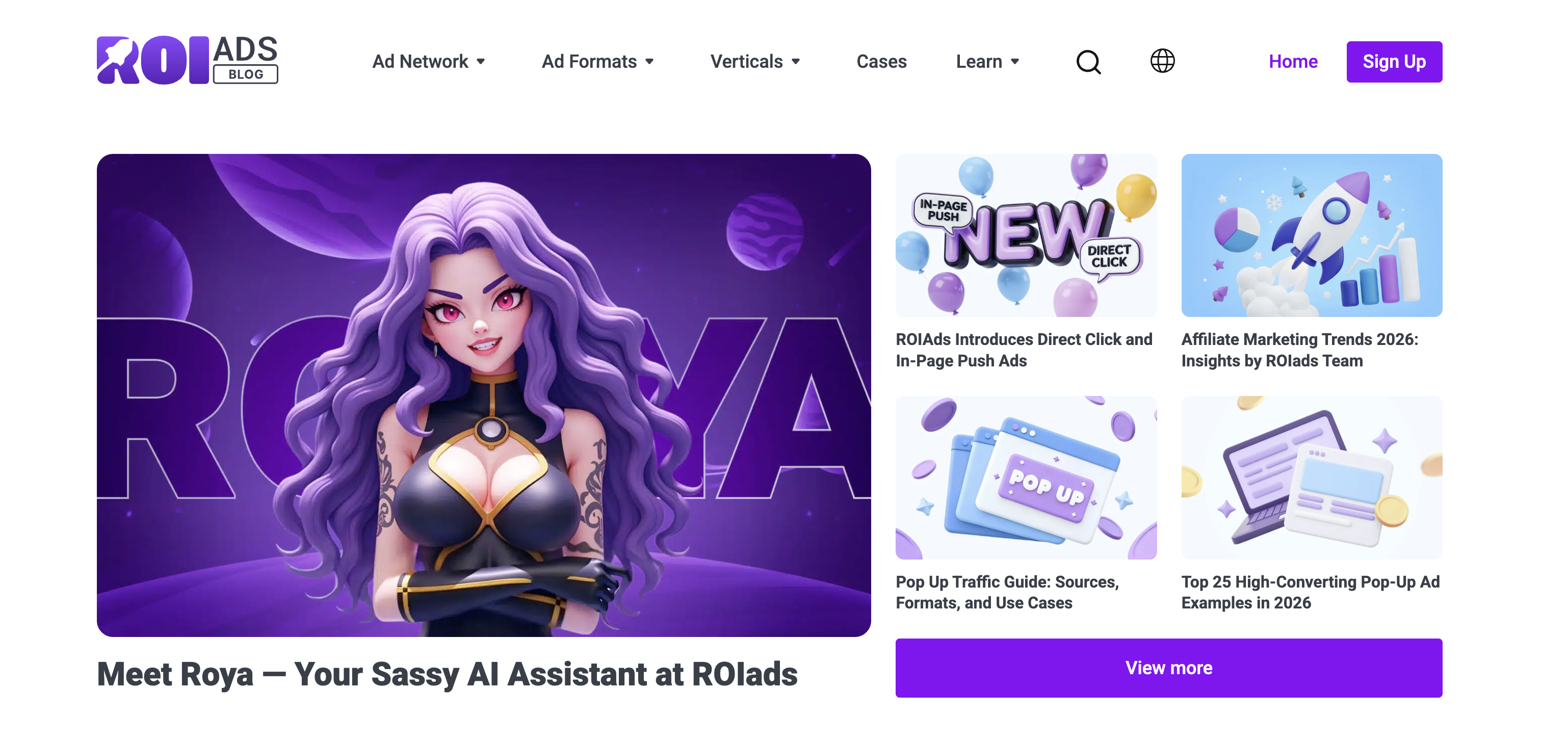Viewport: 1568px width, 744px height.
Task: Open the Pop Up windows thumbnail
Action: pos(1026,477)
